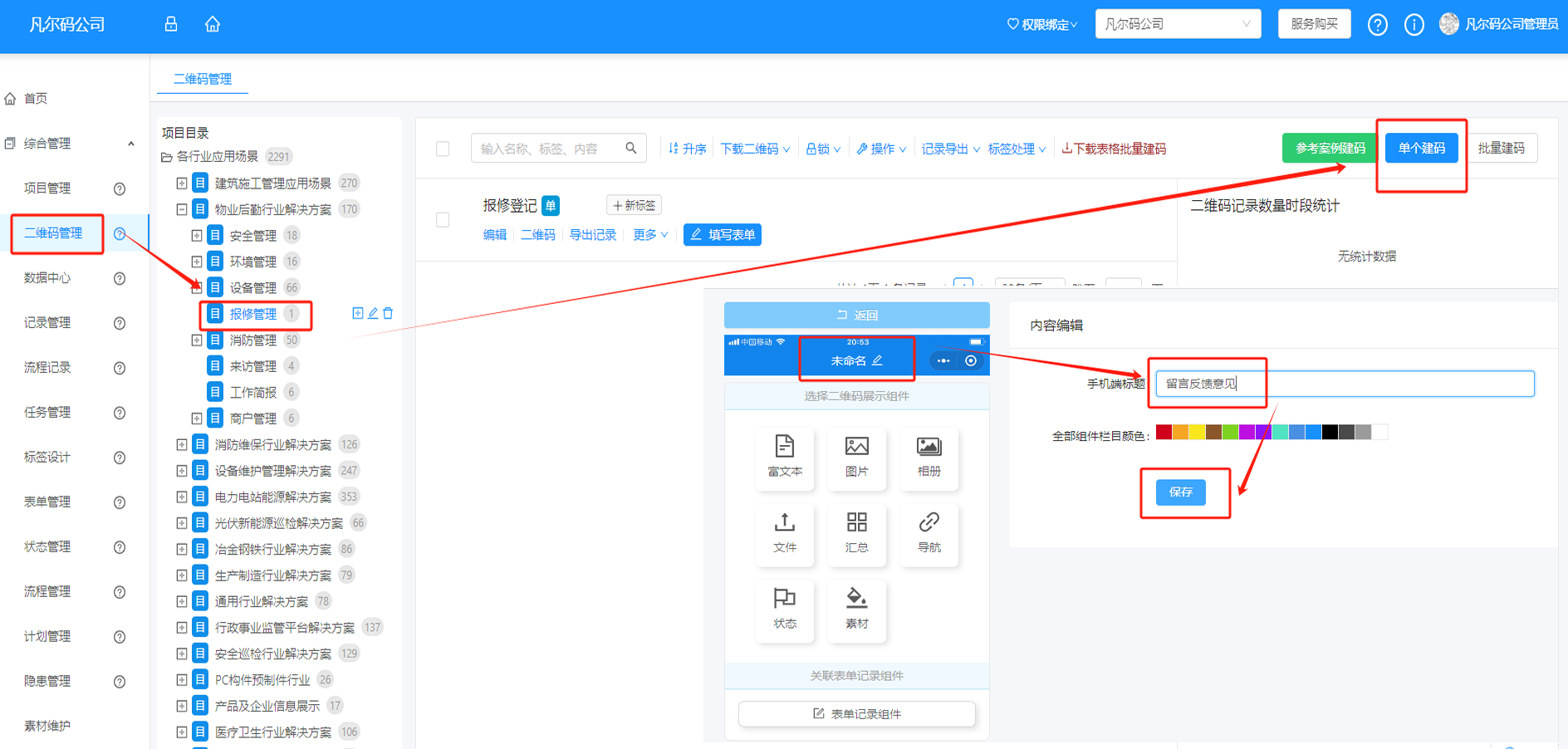Viewport: 1568px width, 749px height.
Task: Go to home via house icon
Action: [213, 24]
